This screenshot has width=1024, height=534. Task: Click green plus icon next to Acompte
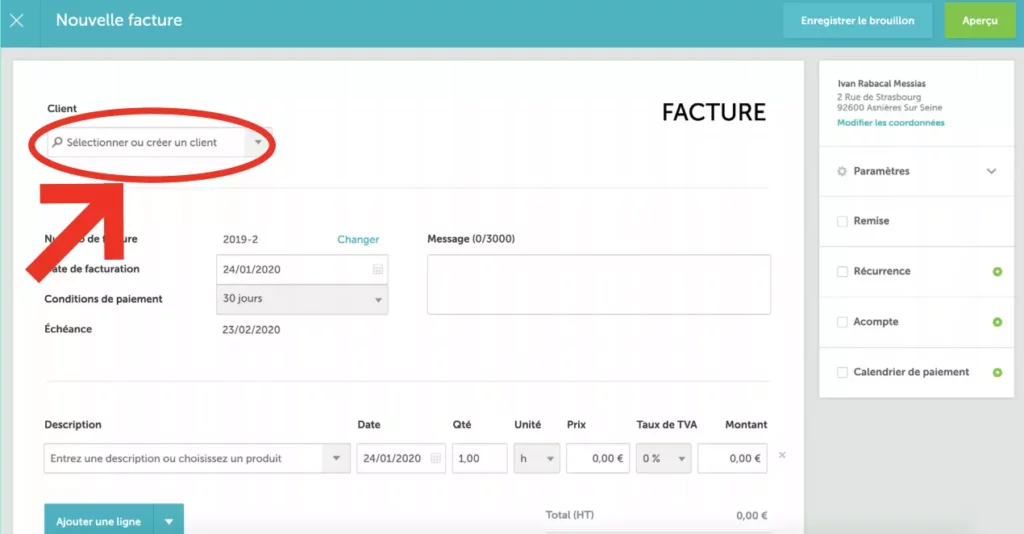point(996,322)
